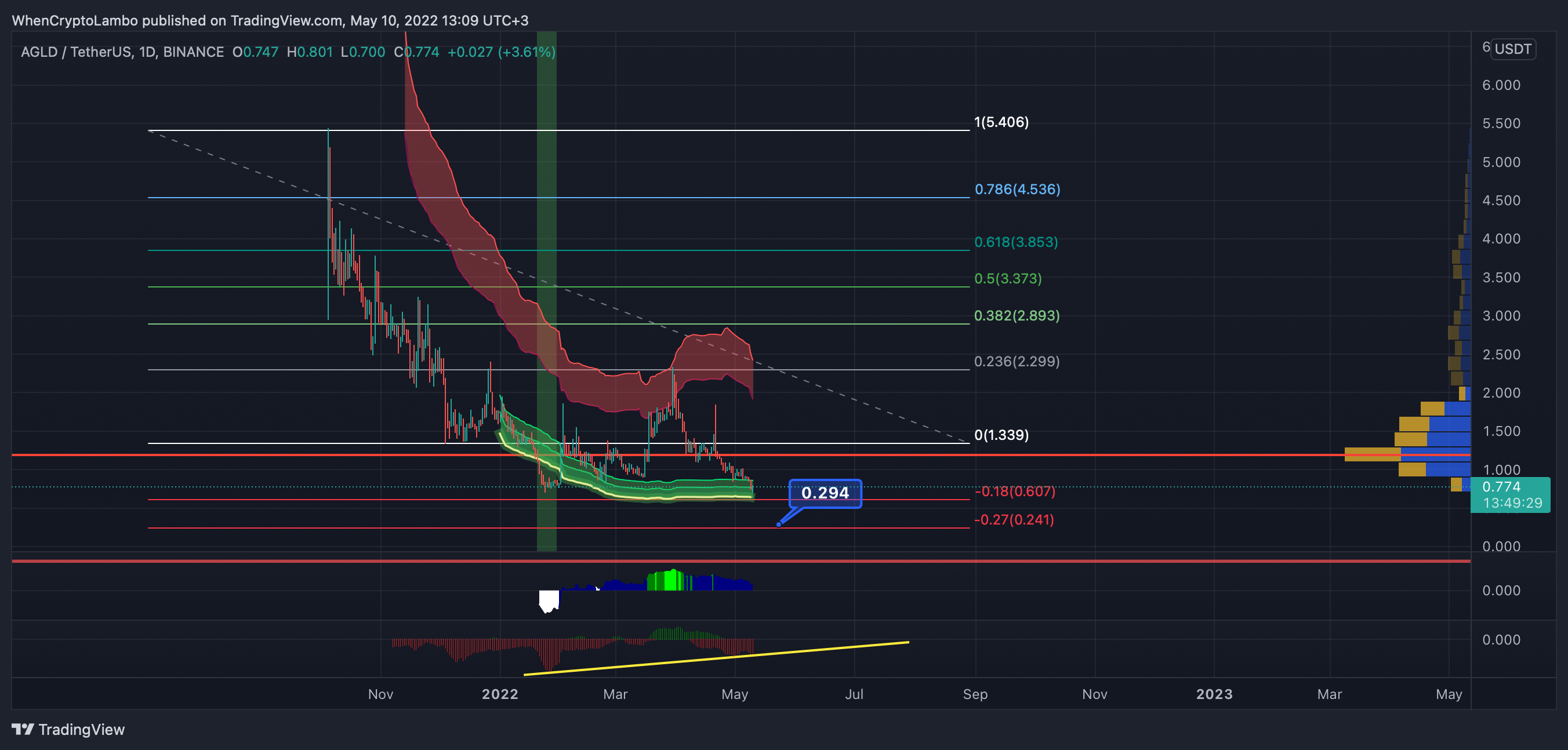Image resolution: width=1568 pixels, height=750 pixels.
Task: Click the 3.500 price scale label
Action: [1501, 278]
